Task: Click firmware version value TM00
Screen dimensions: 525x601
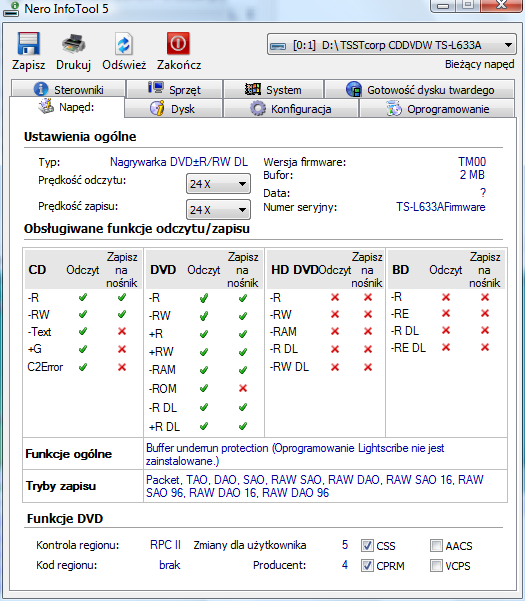Action: [x=472, y=162]
